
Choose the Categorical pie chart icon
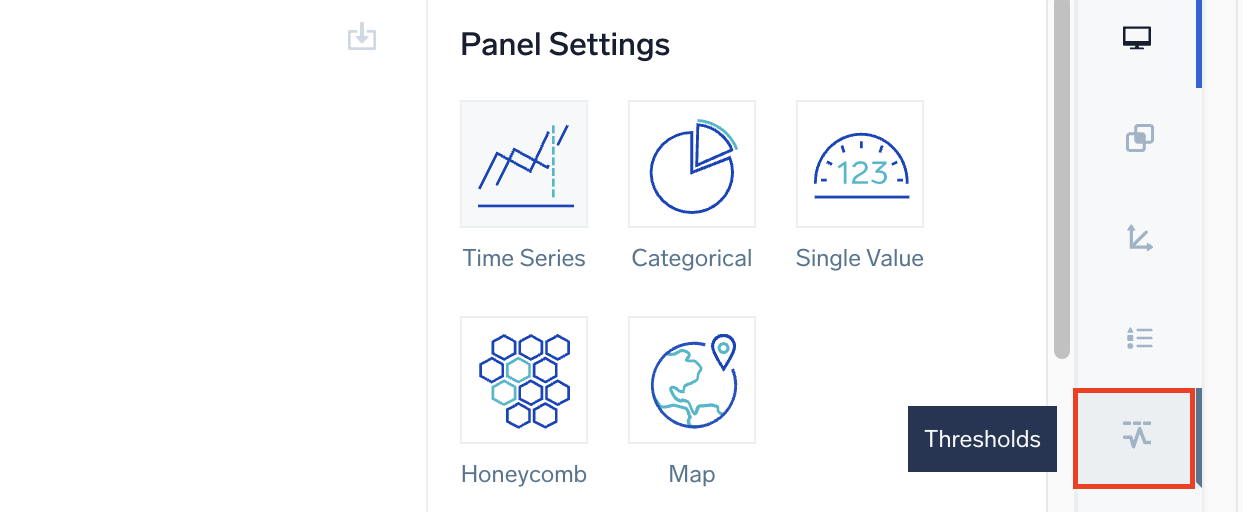click(x=692, y=164)
